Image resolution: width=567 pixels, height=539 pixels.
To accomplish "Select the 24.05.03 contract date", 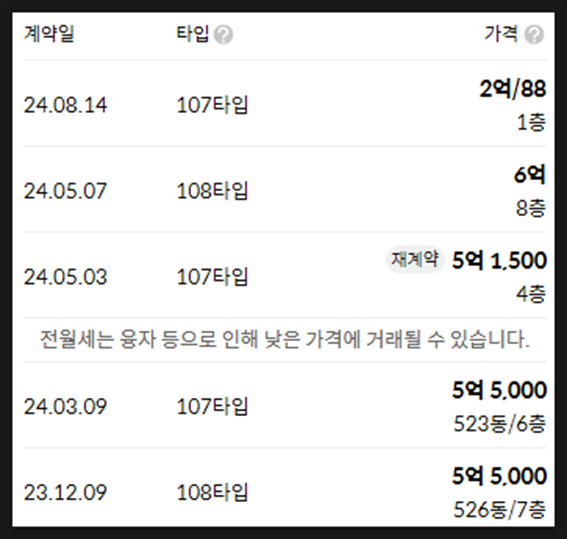I will click(65, 277).
